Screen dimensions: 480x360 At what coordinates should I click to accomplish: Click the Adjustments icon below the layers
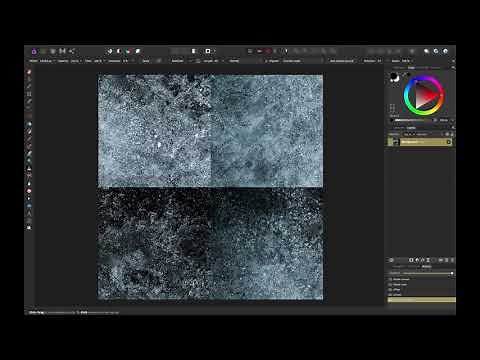pyautogui.click(x=417, y=260)
